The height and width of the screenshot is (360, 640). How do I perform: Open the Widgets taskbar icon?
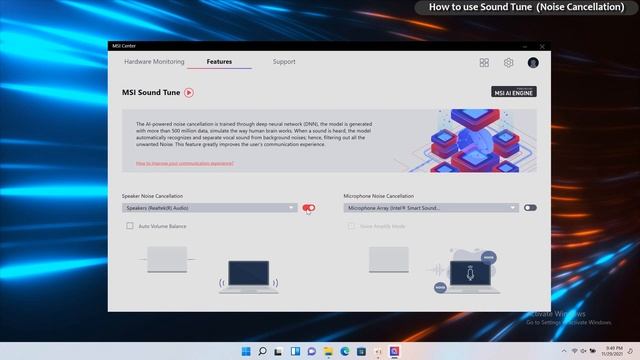click(x=295, y=351)
